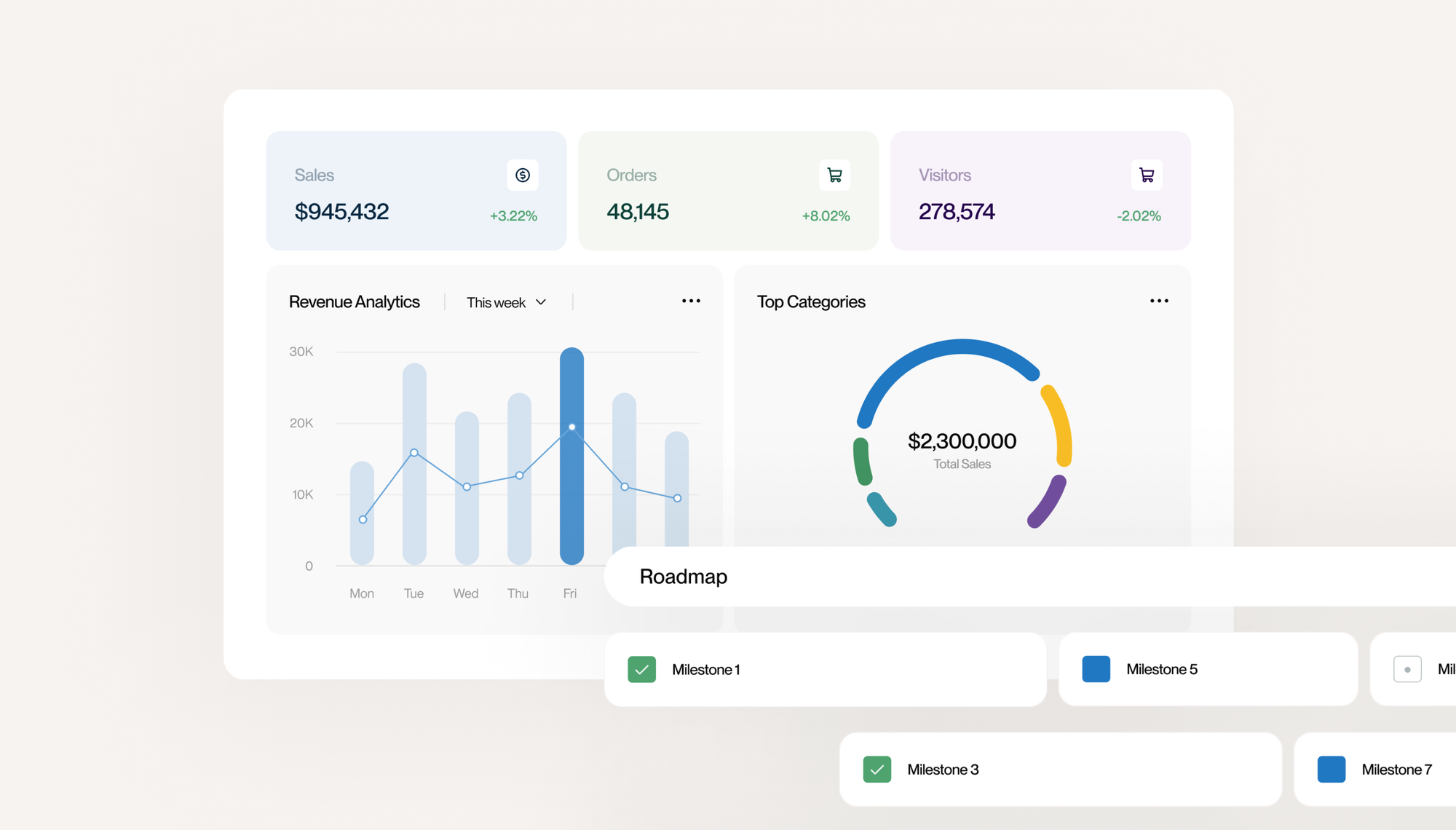Toggle the blue Milestone 5 checkbox

[1096, 669]
